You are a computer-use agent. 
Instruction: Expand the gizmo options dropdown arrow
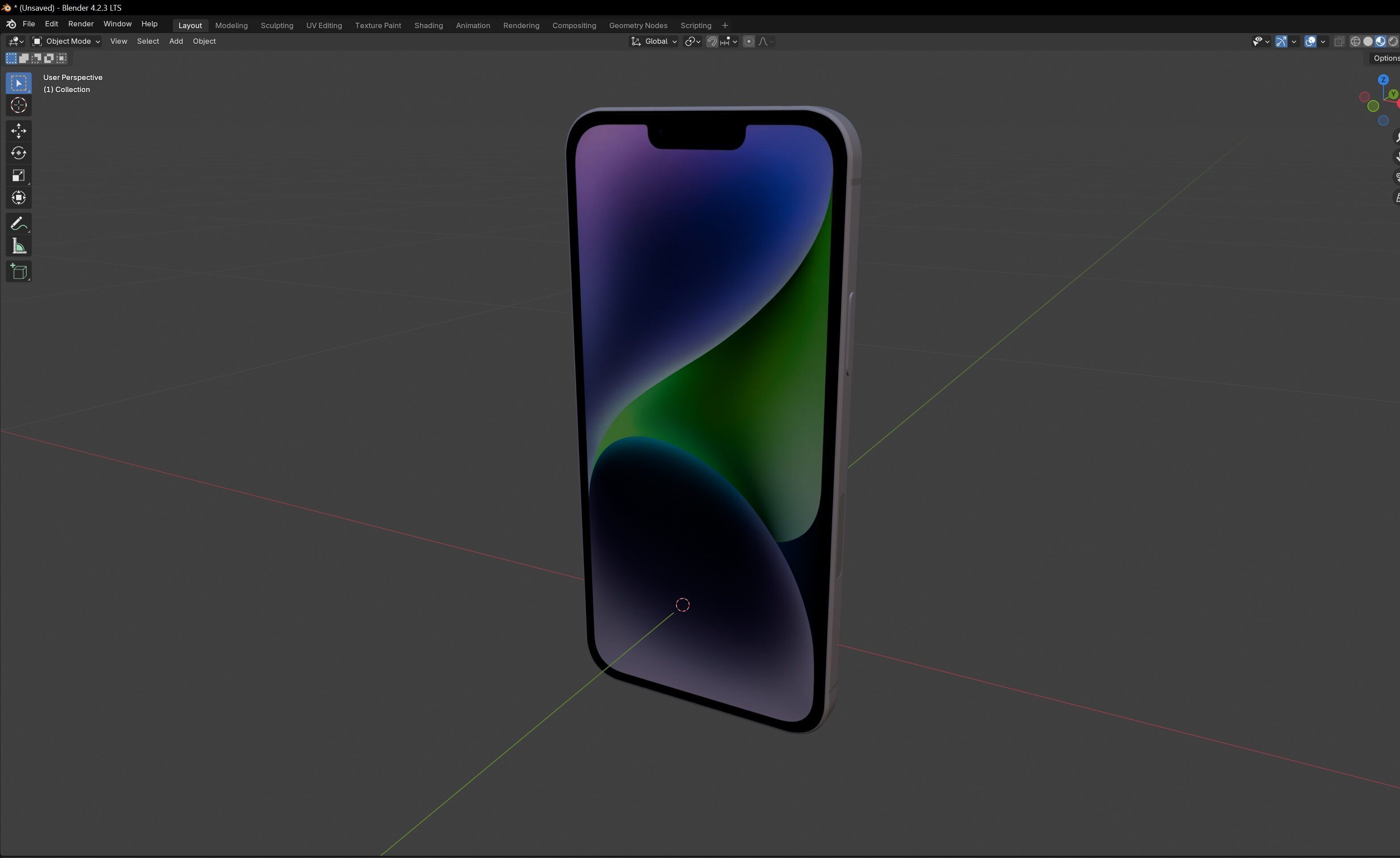pyautogui.click(x=1294, y=42)
